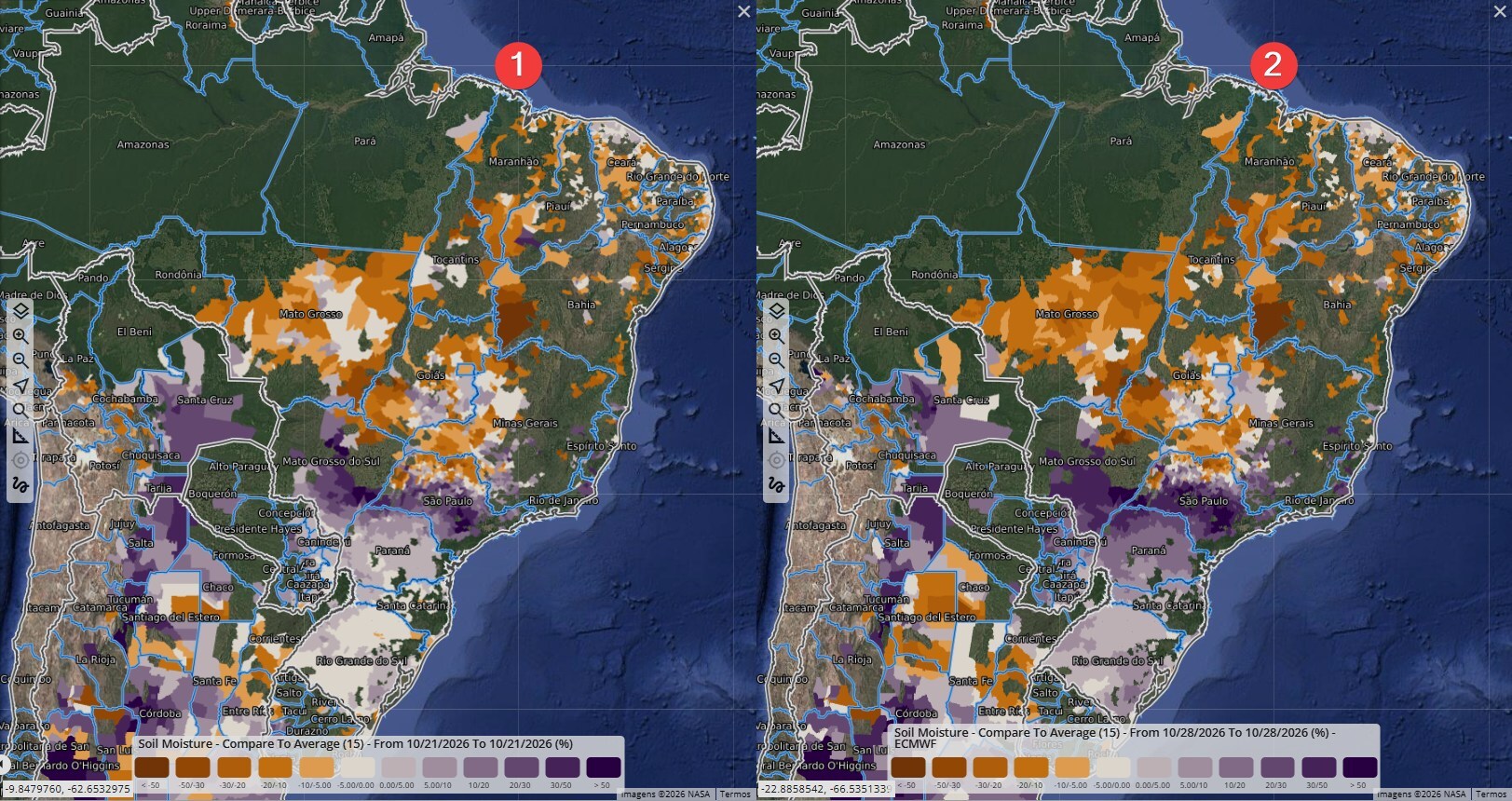
Task: Click the Santa Cruz label on left map
Action: (204, 400)
